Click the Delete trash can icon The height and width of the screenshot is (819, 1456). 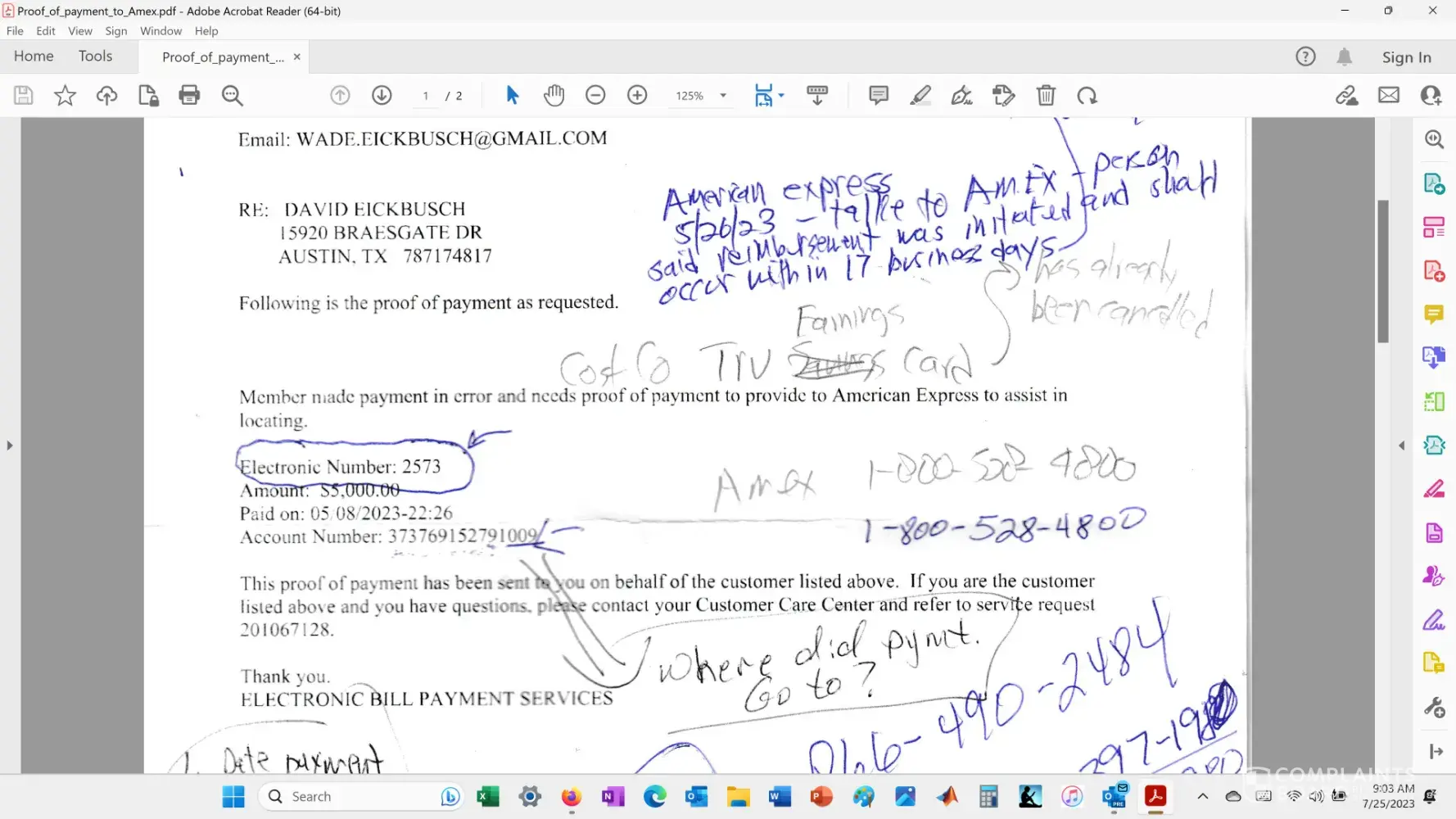click(x=1046, y=96)
